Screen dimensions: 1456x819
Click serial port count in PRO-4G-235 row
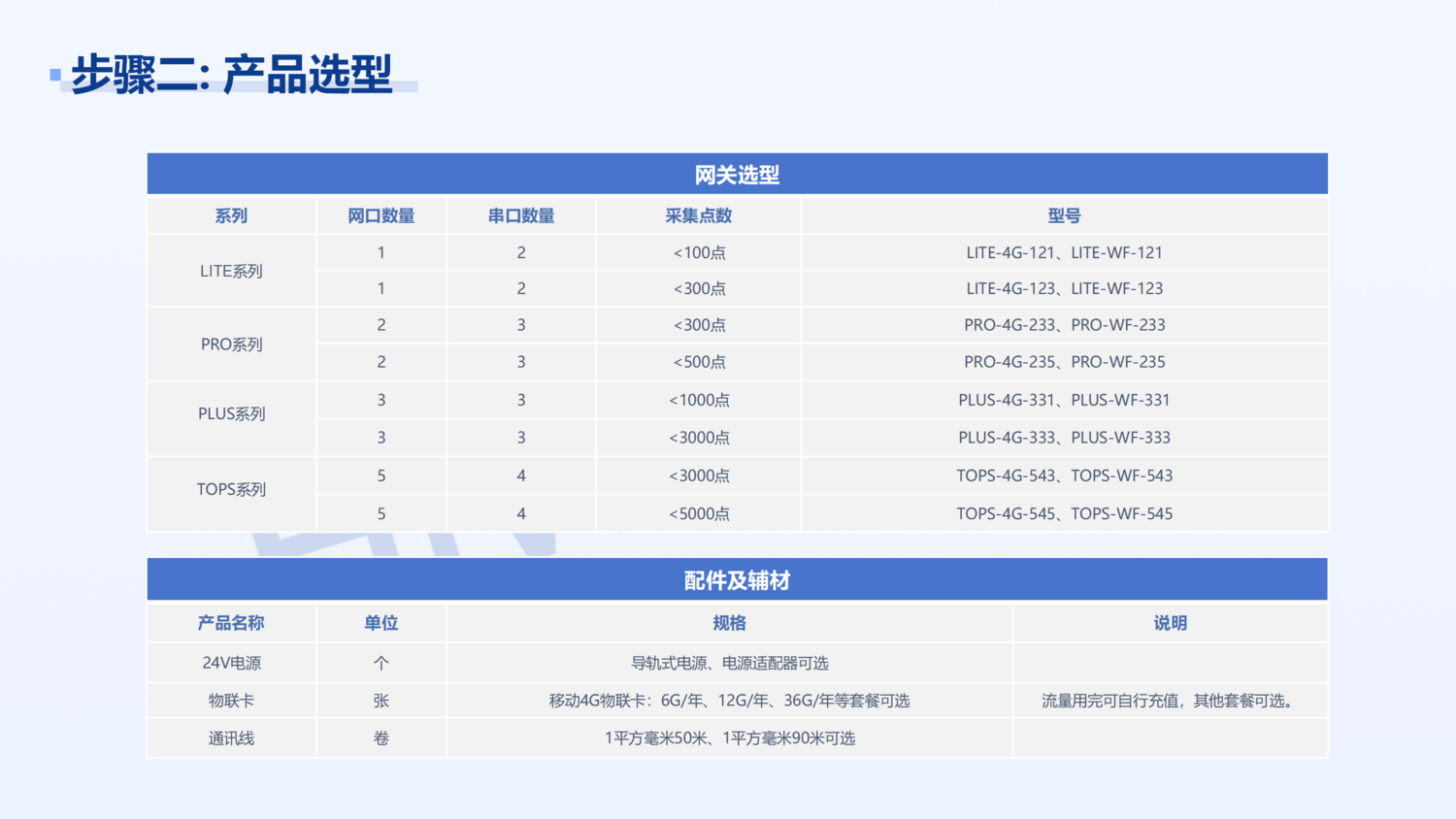click(x=521, y=362)
